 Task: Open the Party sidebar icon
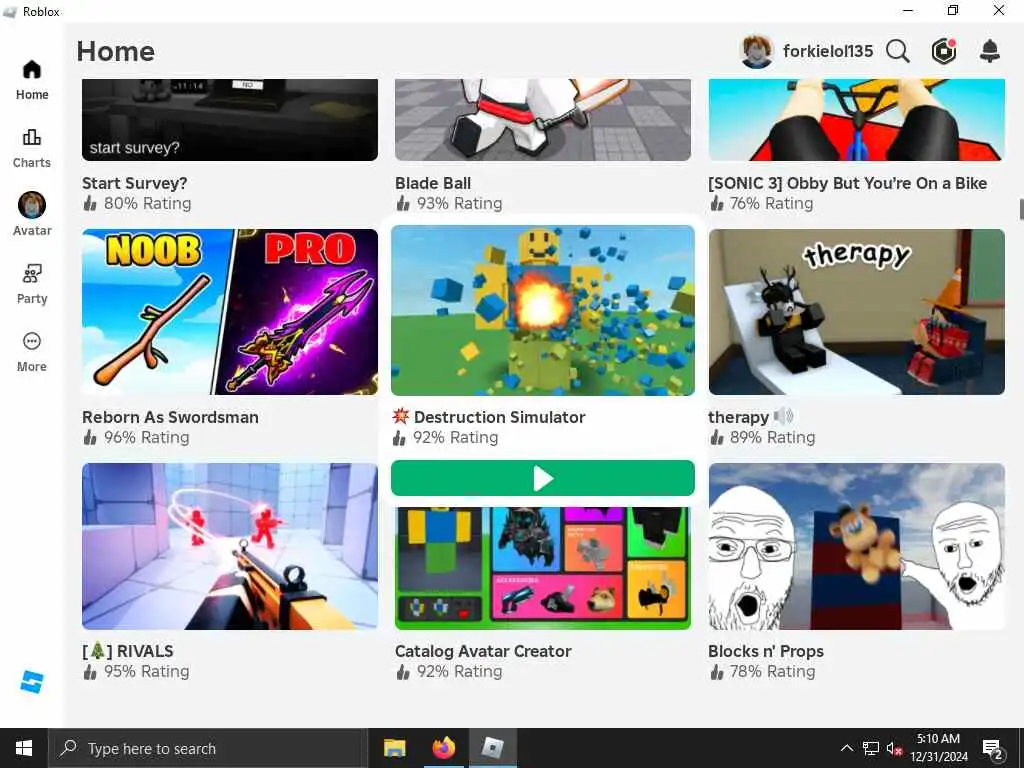point(31,284)
